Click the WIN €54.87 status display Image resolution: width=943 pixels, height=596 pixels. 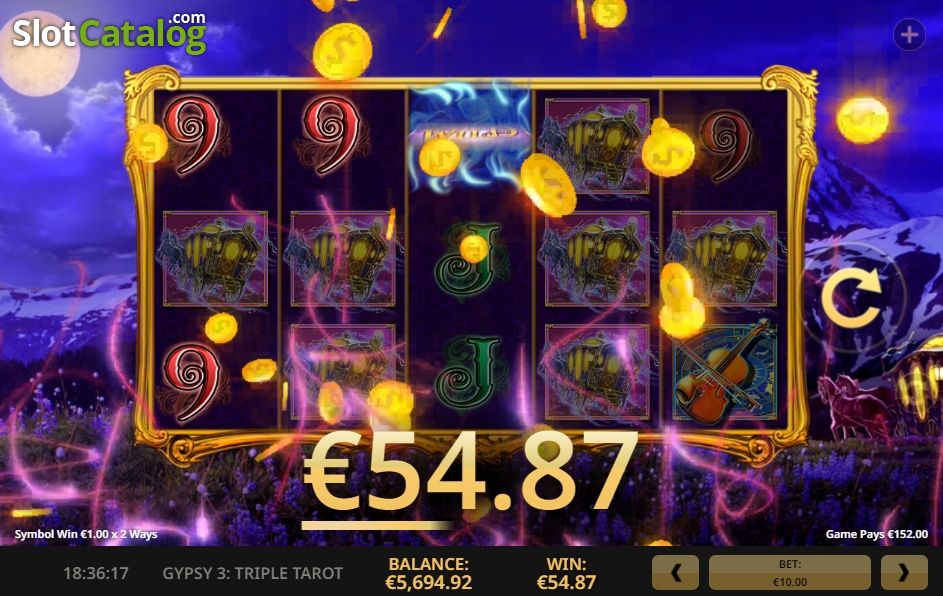[566, 573]
